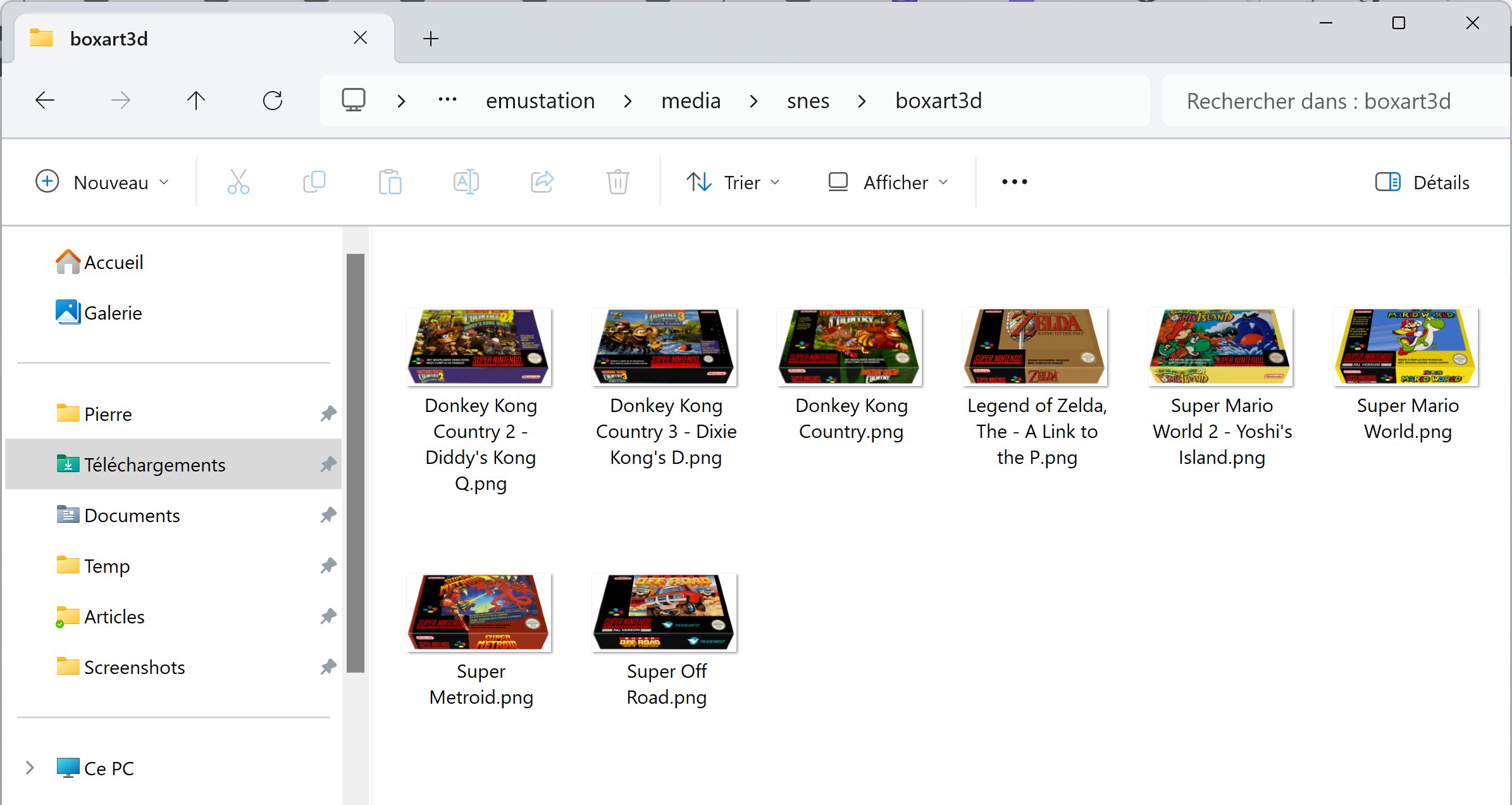Unpin Articles folder using its pin icon
The image size is (1512, 805).
328,616
